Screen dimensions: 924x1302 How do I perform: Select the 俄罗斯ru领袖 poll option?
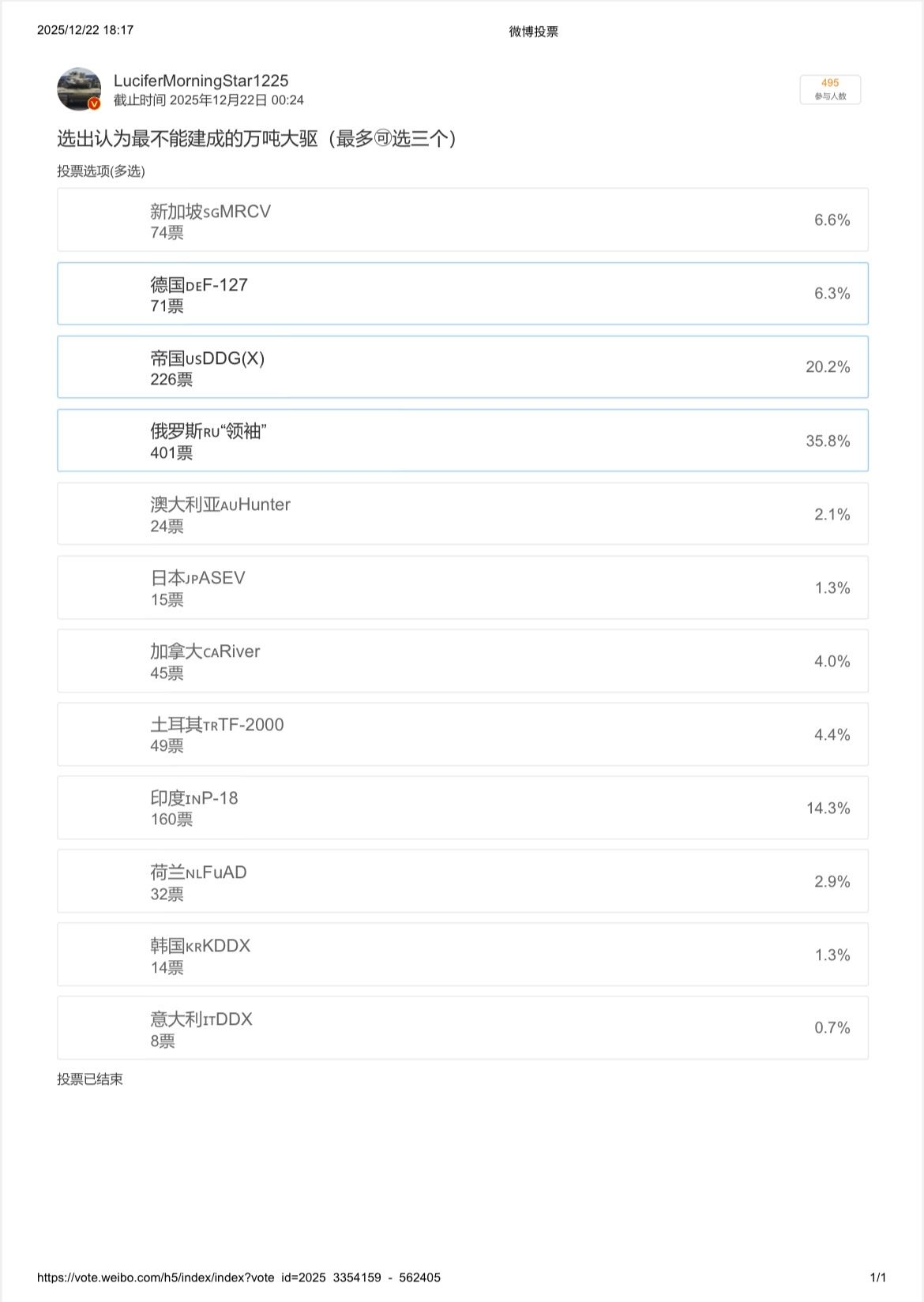(462, 440)
